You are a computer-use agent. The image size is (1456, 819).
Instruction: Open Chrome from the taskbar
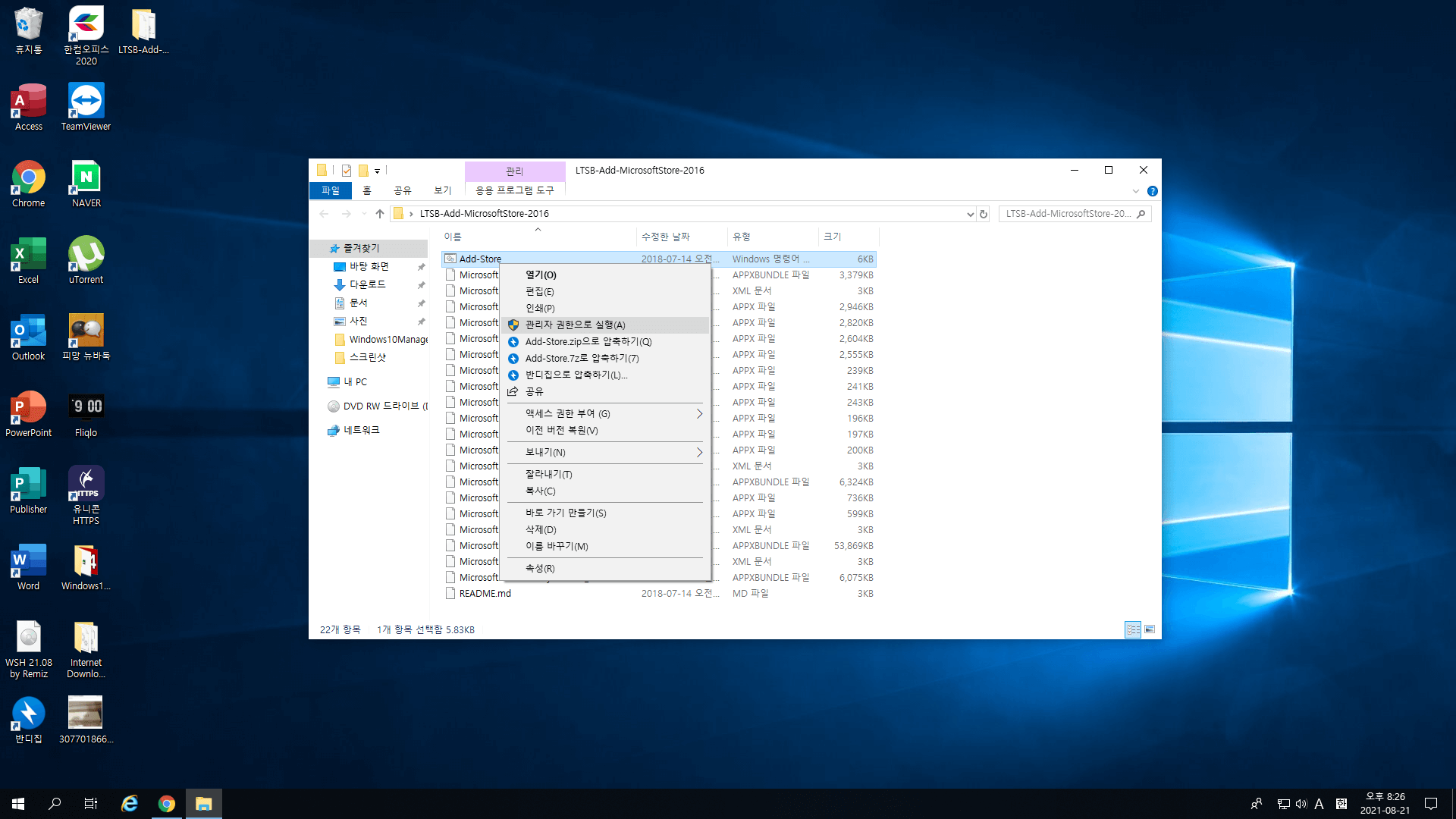(167, 804)
